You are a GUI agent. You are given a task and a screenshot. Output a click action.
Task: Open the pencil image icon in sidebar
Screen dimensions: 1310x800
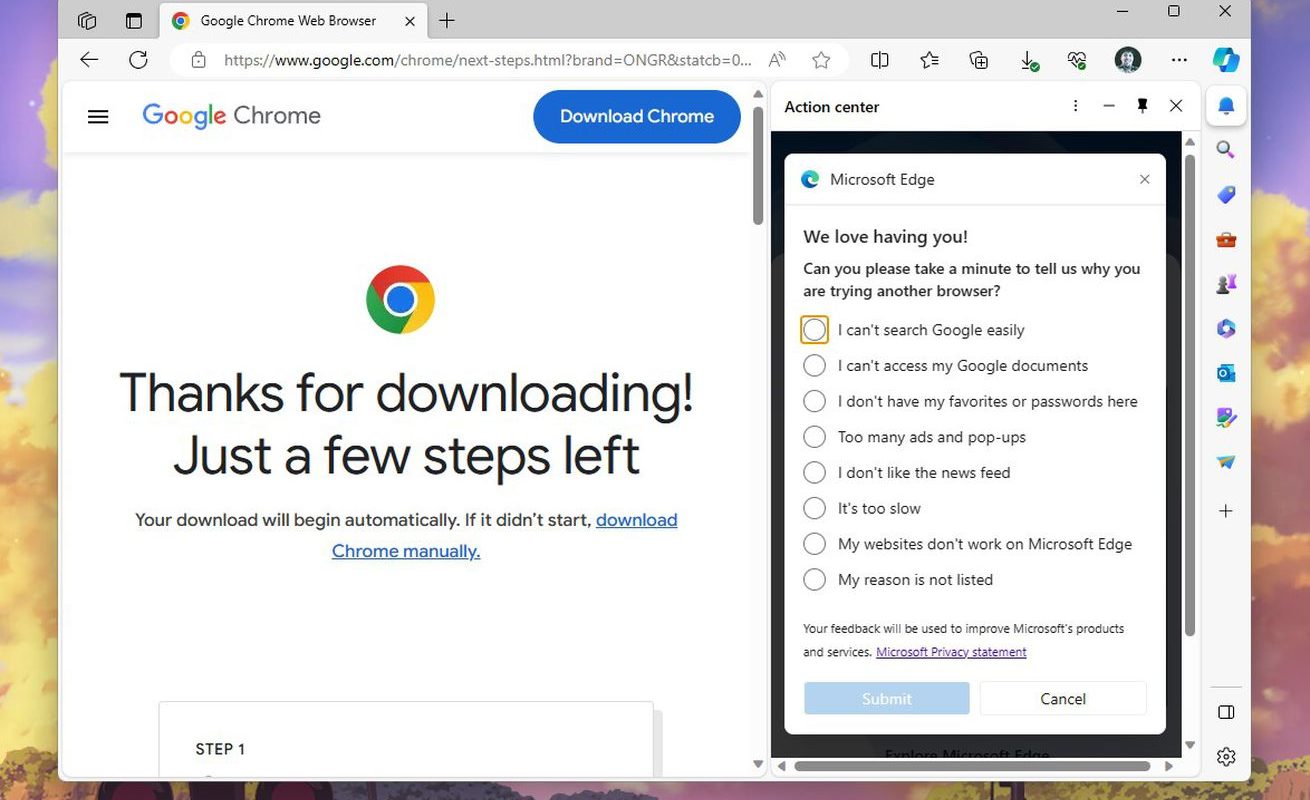click(1226, 418)
